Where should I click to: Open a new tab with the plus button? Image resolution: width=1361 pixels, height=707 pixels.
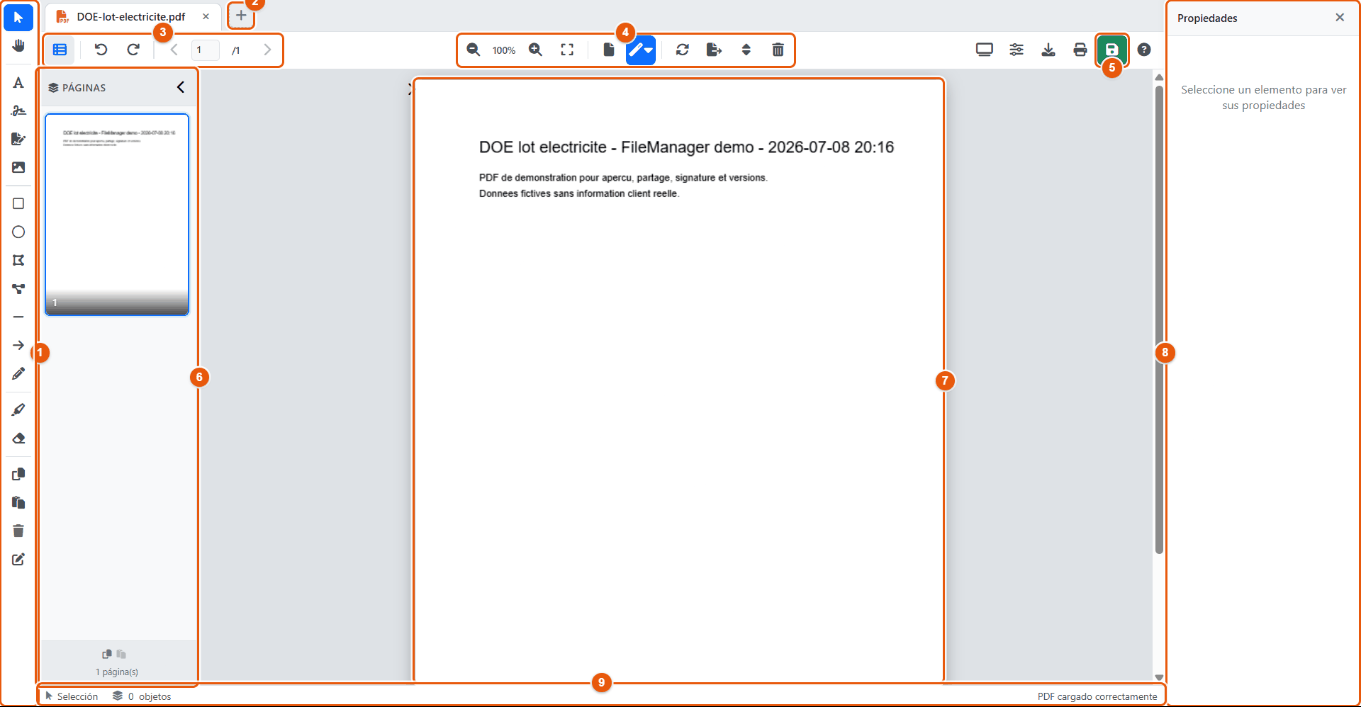(x=241, y=16)
